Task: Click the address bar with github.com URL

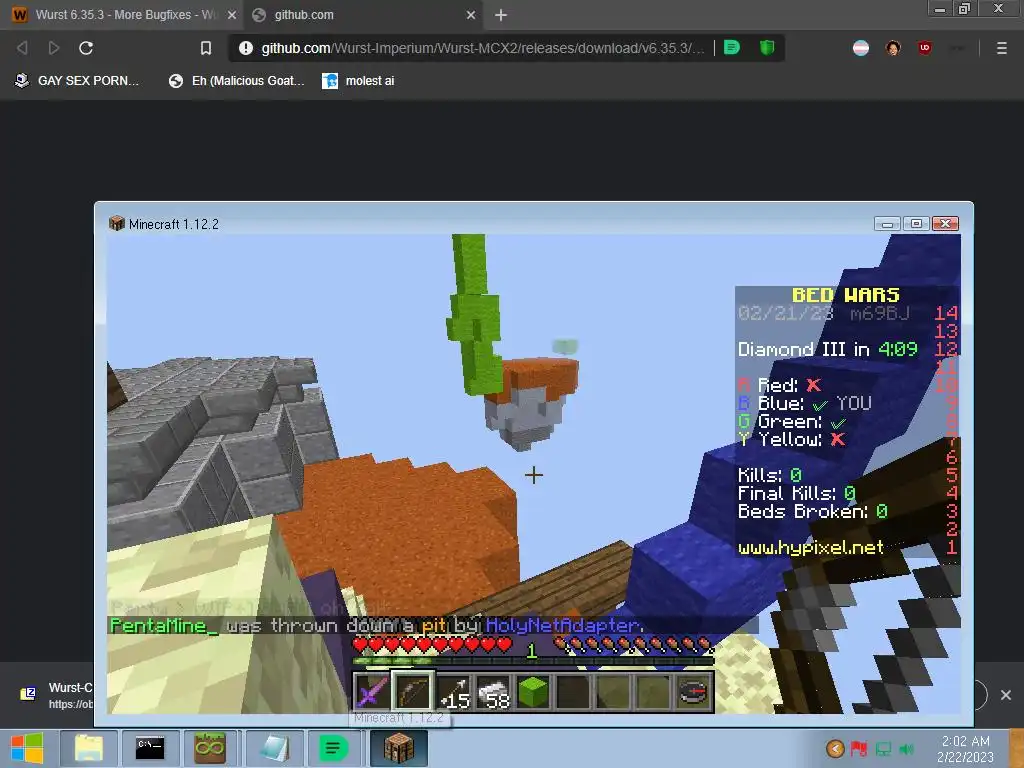Action: pyautogui.click(x=483, y=48)
